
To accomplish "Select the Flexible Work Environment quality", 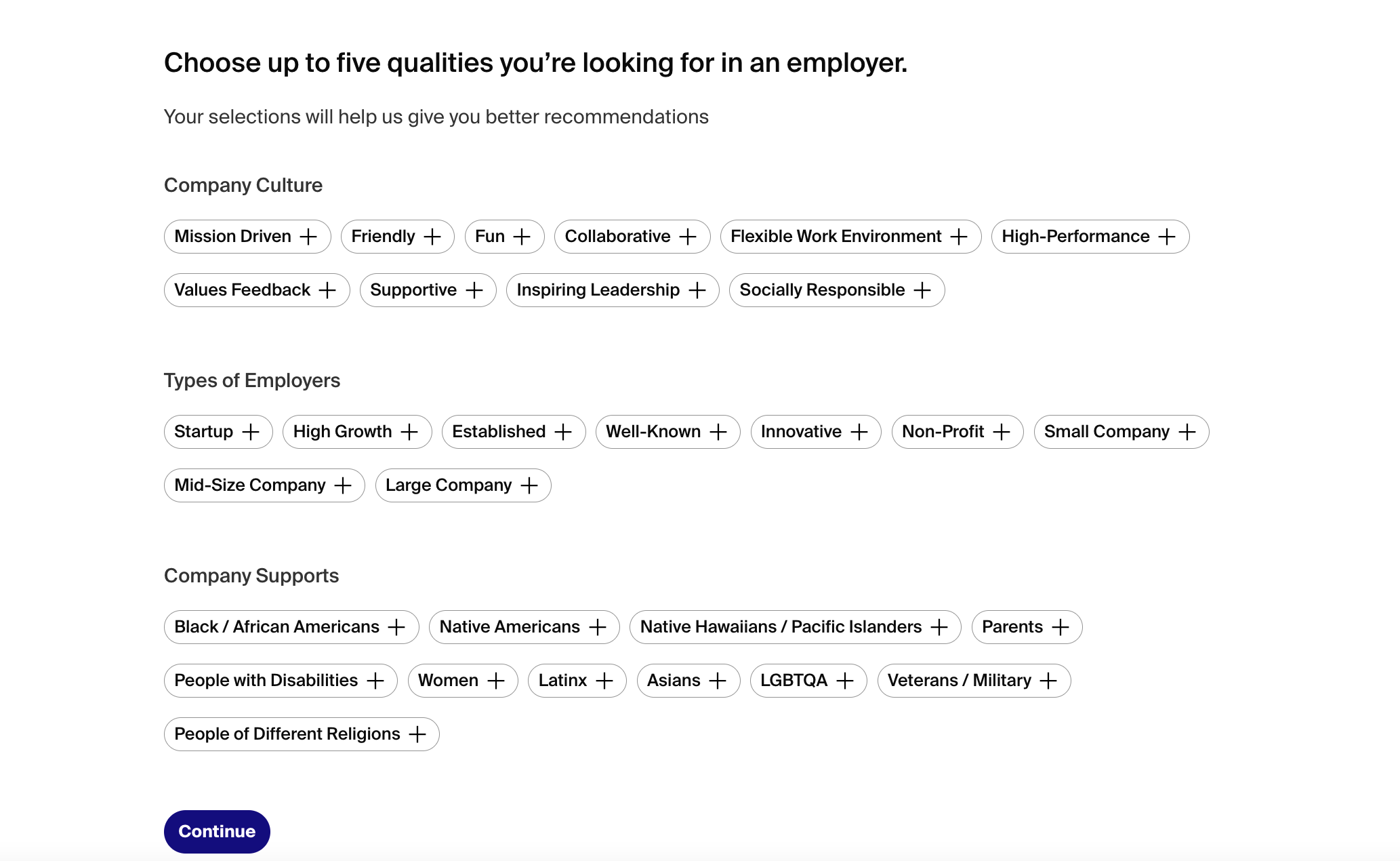I will (850, 237).
